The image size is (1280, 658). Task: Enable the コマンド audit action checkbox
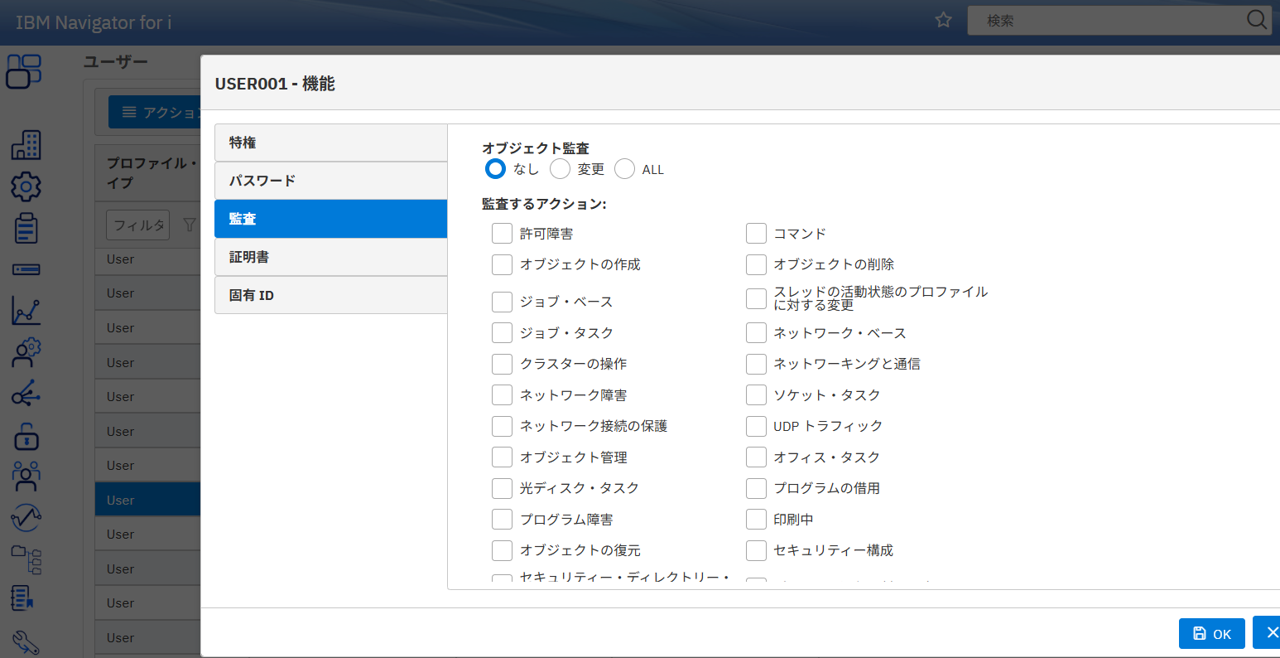point(756,234)
